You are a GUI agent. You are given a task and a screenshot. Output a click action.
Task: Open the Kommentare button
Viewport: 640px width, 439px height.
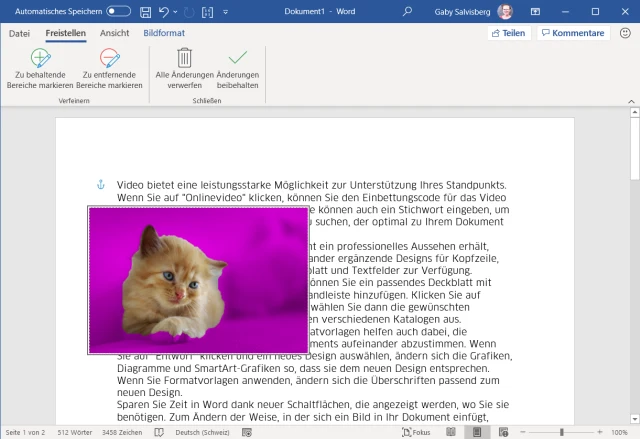click(x=572, y=33)
